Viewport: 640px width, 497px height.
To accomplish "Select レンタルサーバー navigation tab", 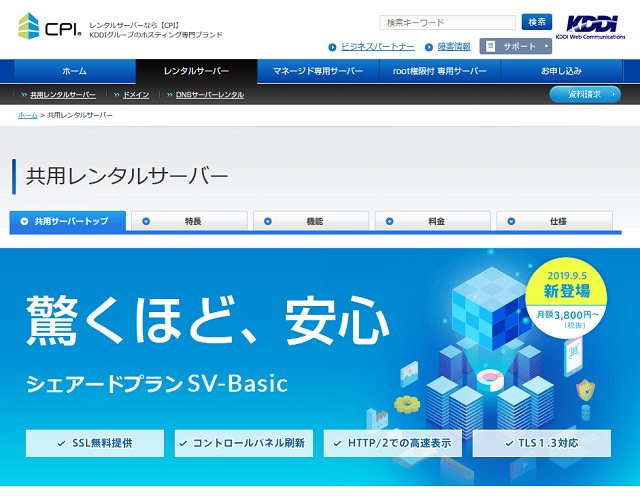I will tap(196, 71).
